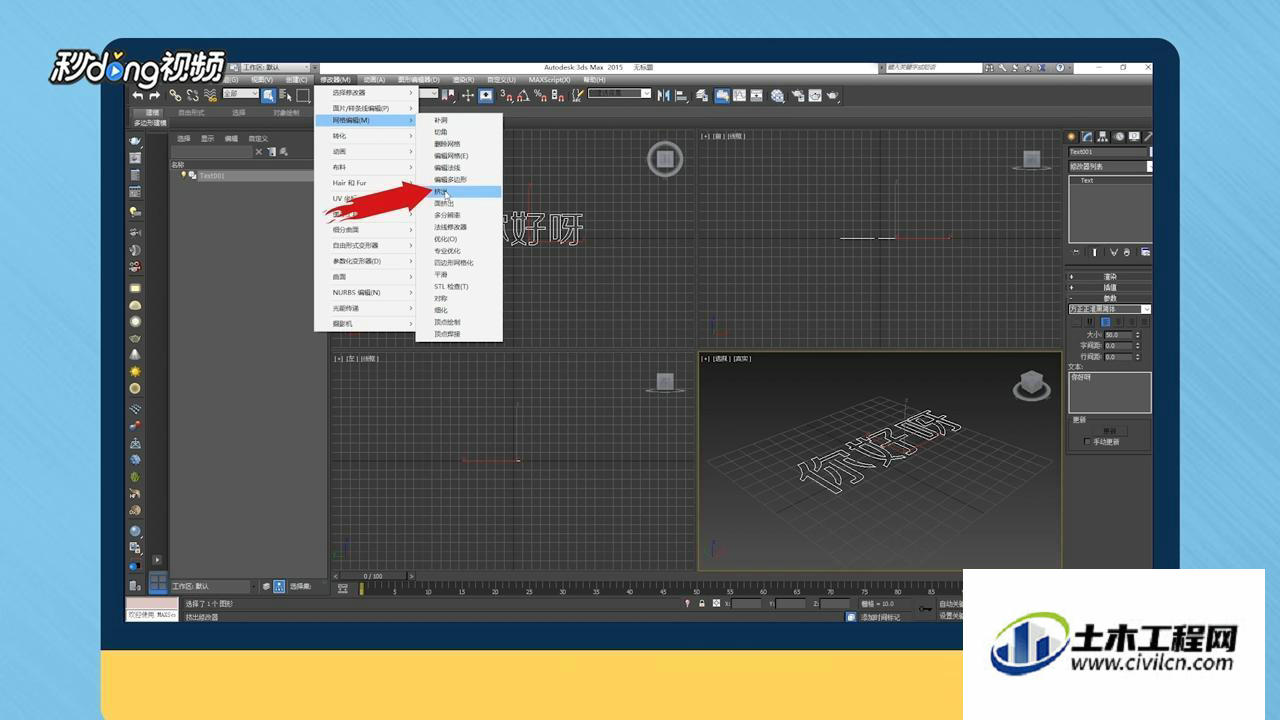Open the Render Setup teapot icon
Viewport: 1280px width, 720px height.
coord(797,95)
